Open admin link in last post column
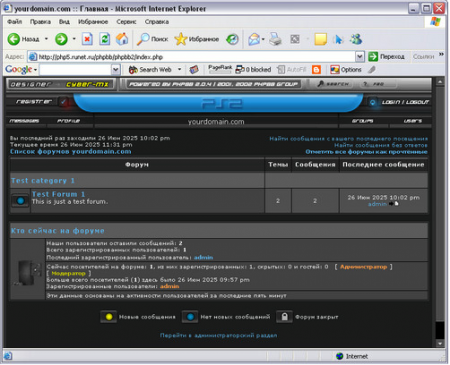The height and width of the screenshot is (365, 450). click(x=377, y=204)
